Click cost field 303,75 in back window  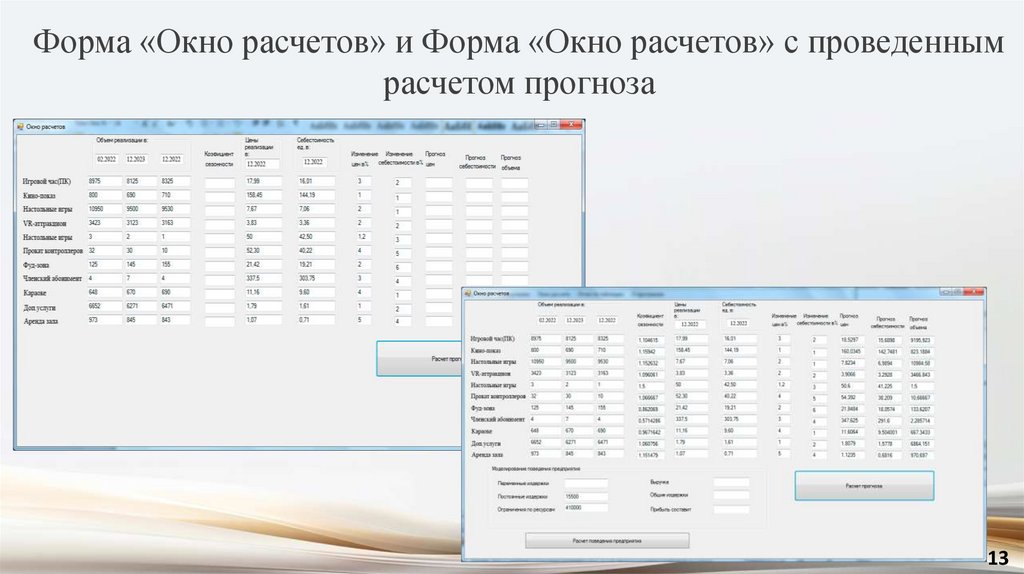[x=316, y=278]
